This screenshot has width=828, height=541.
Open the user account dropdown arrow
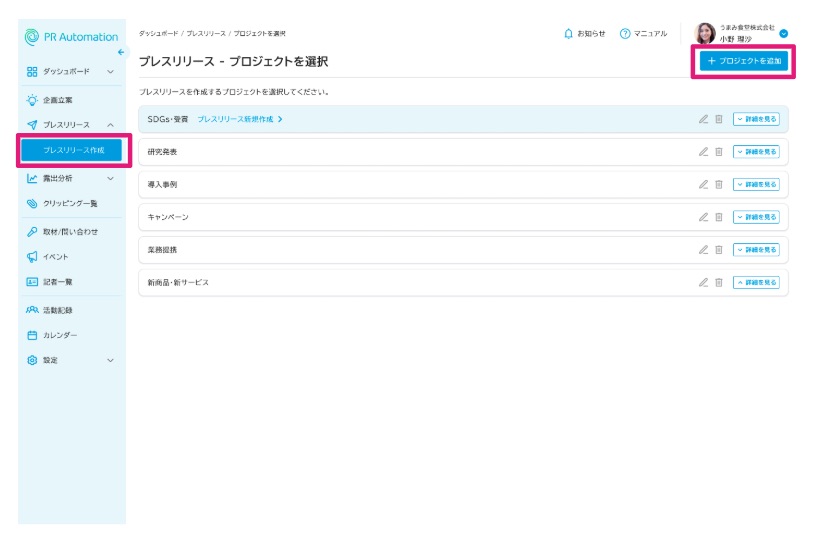pyautogui.click(x=784, y=33)
